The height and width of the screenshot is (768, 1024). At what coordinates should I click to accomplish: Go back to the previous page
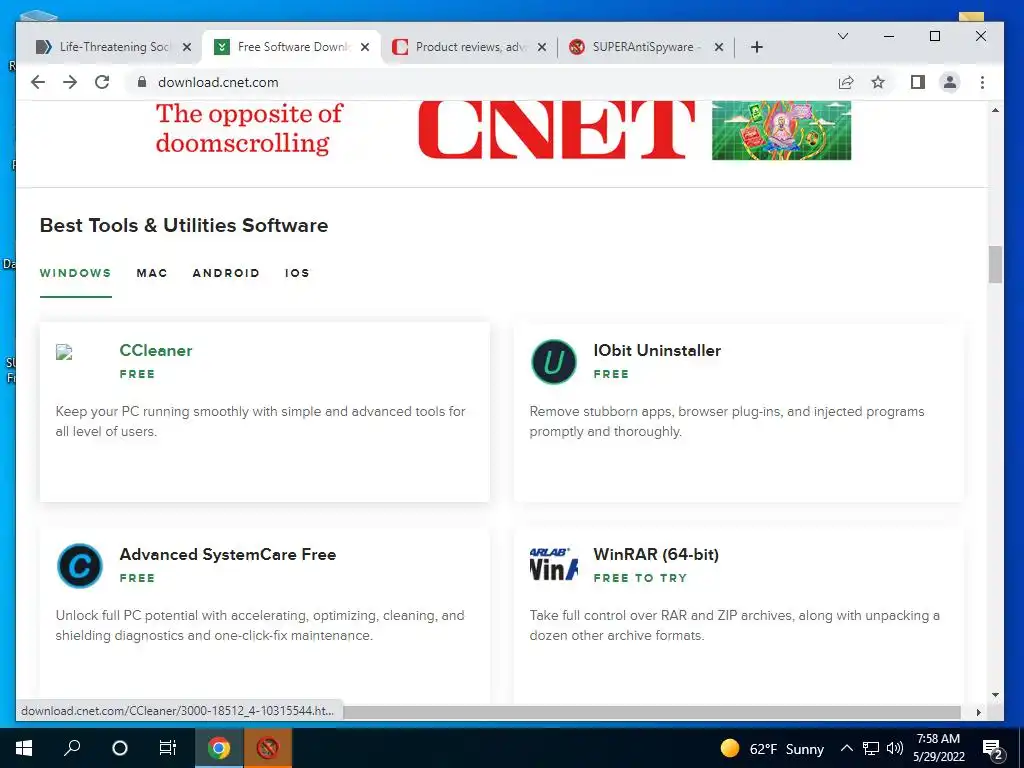[x=38, y=82]
